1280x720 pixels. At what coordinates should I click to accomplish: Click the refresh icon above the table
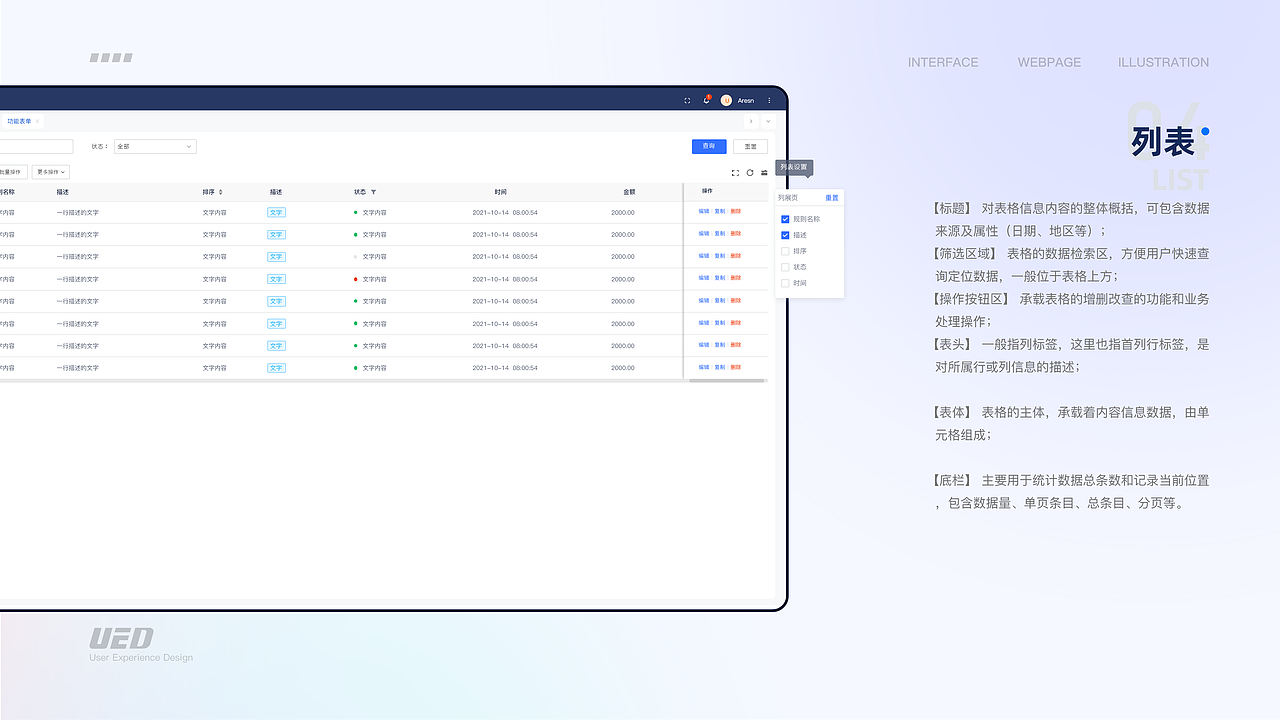pyautogui.click(x=750, y=172)
